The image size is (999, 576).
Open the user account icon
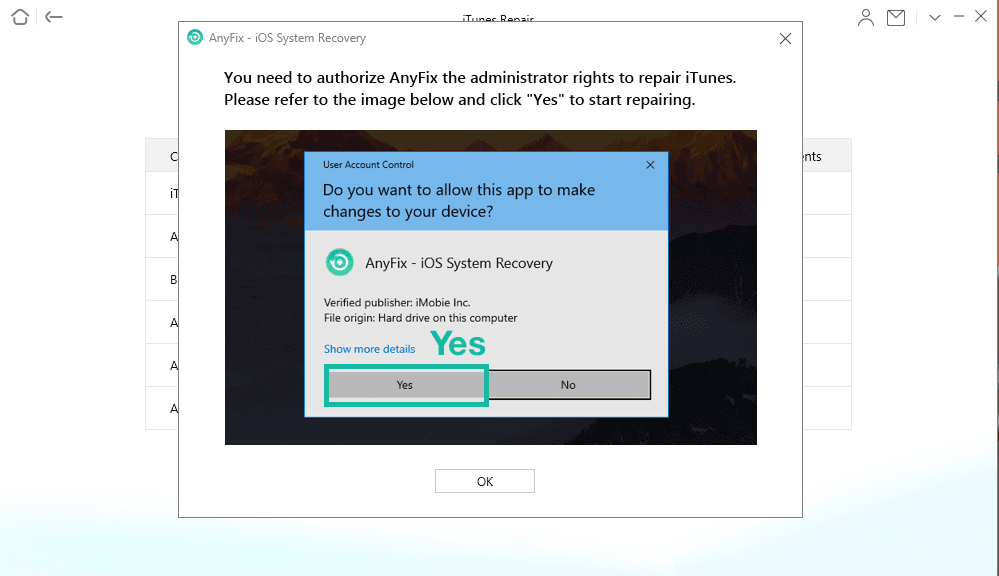(x=865, y=18)
